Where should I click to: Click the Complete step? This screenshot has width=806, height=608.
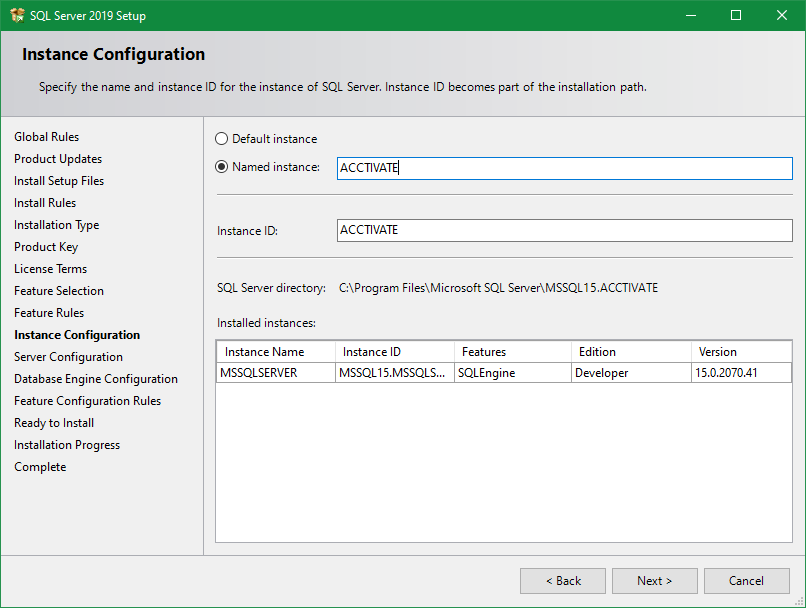click(40, 467)
